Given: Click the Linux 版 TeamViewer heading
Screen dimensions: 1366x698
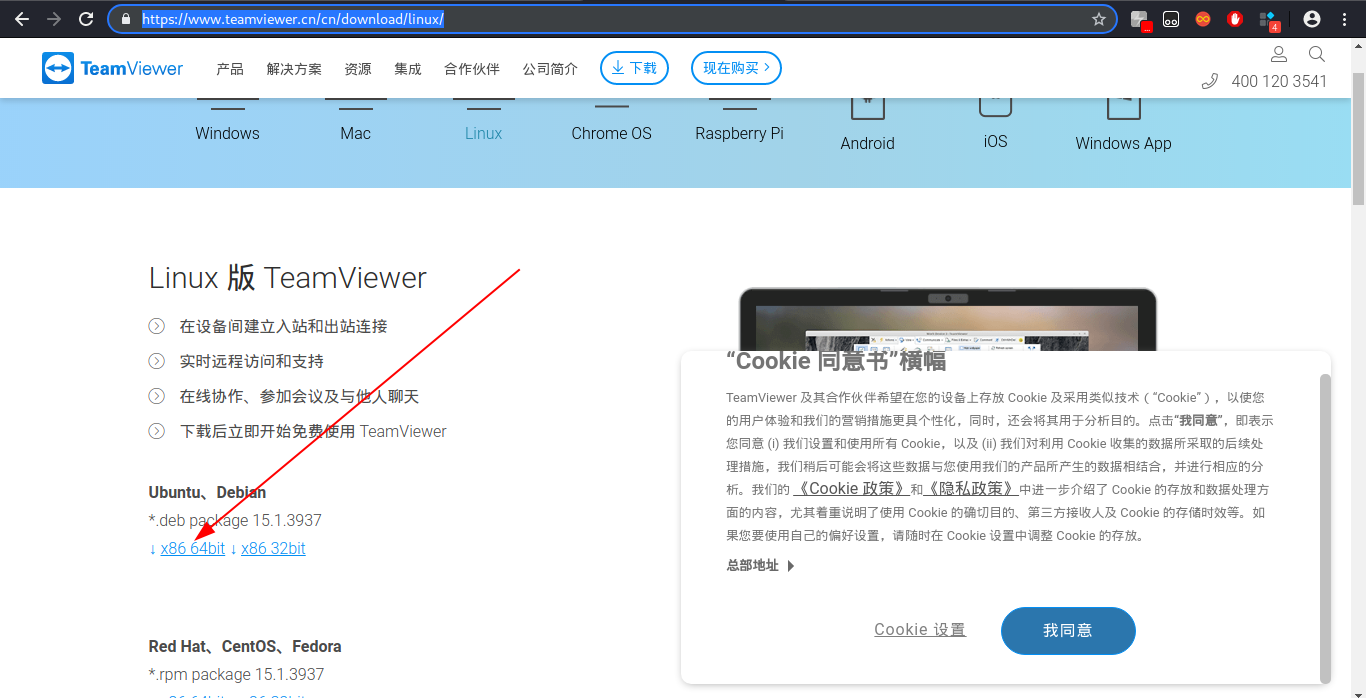Looking at the screenshot, I should (x=288, y=278).
